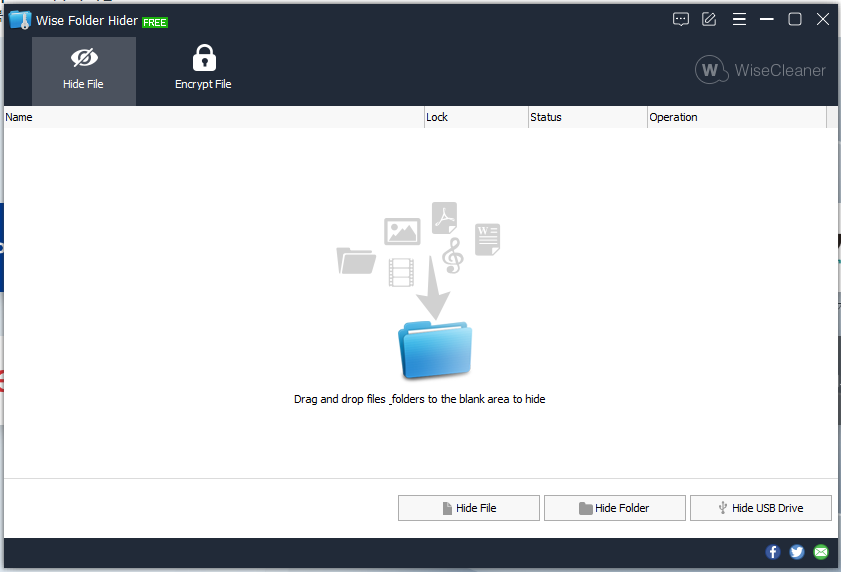Click the Hide USB Drive button
This screenshot has height=572, width=841.
point(761,508)
